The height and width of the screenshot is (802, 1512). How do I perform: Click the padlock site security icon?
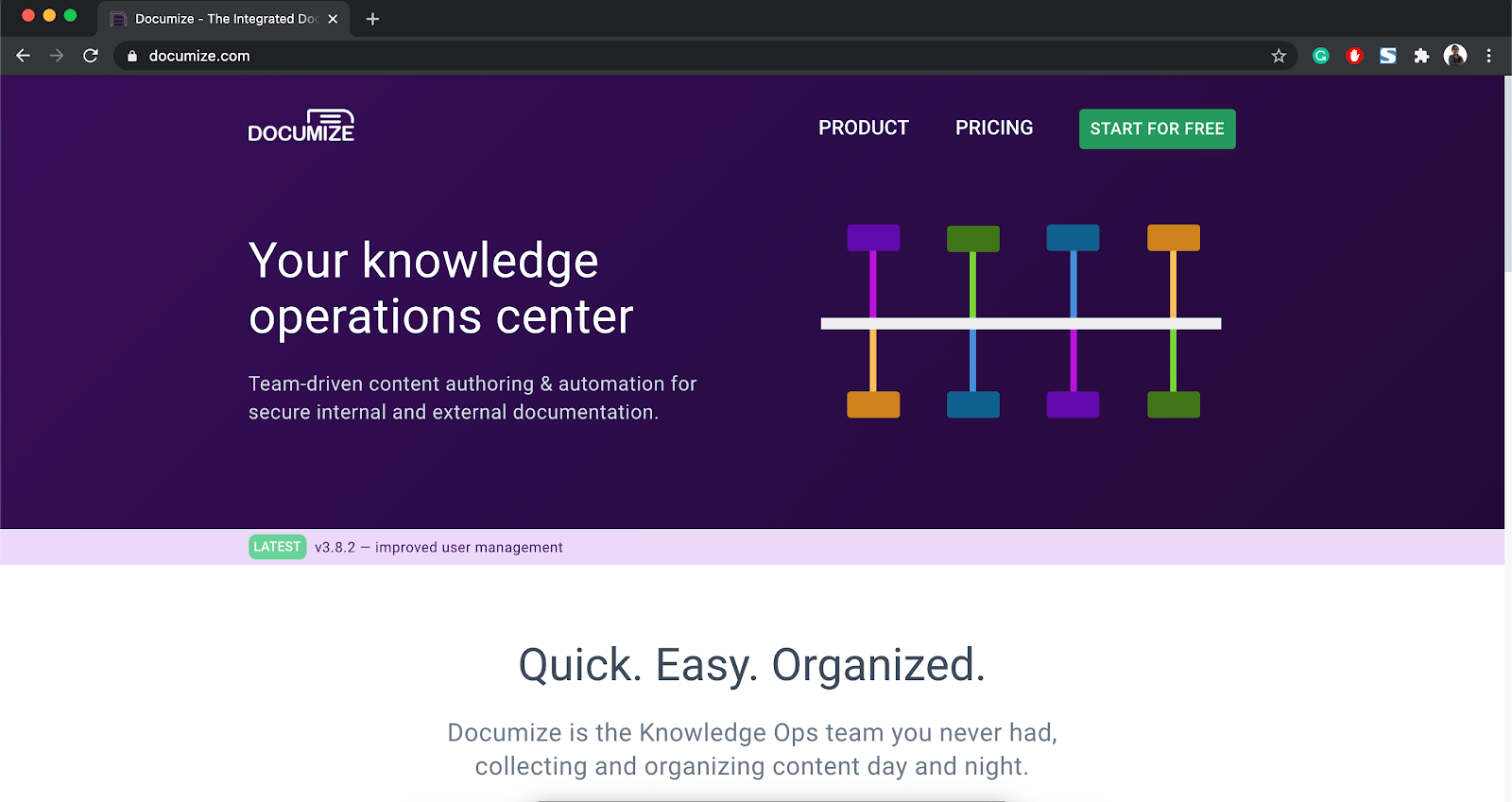[x=132, y=56]
